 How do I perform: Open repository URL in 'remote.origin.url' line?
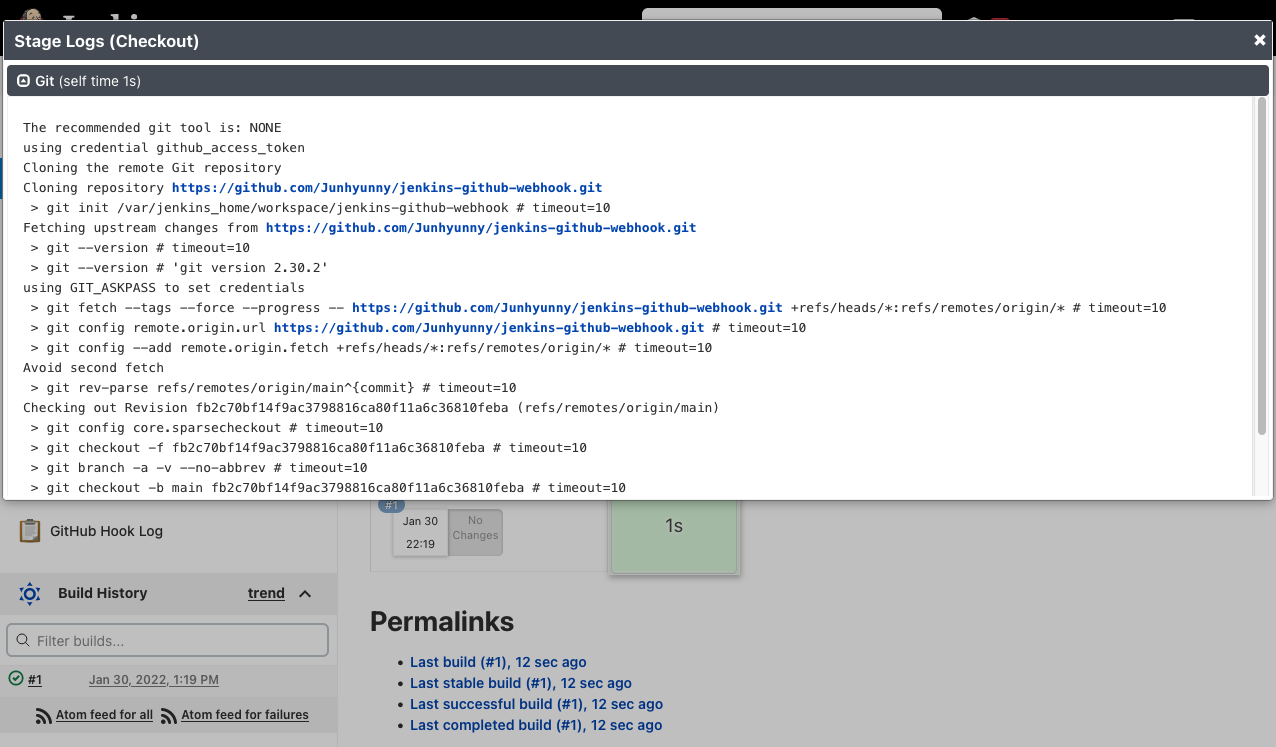(x=489, y=327)
